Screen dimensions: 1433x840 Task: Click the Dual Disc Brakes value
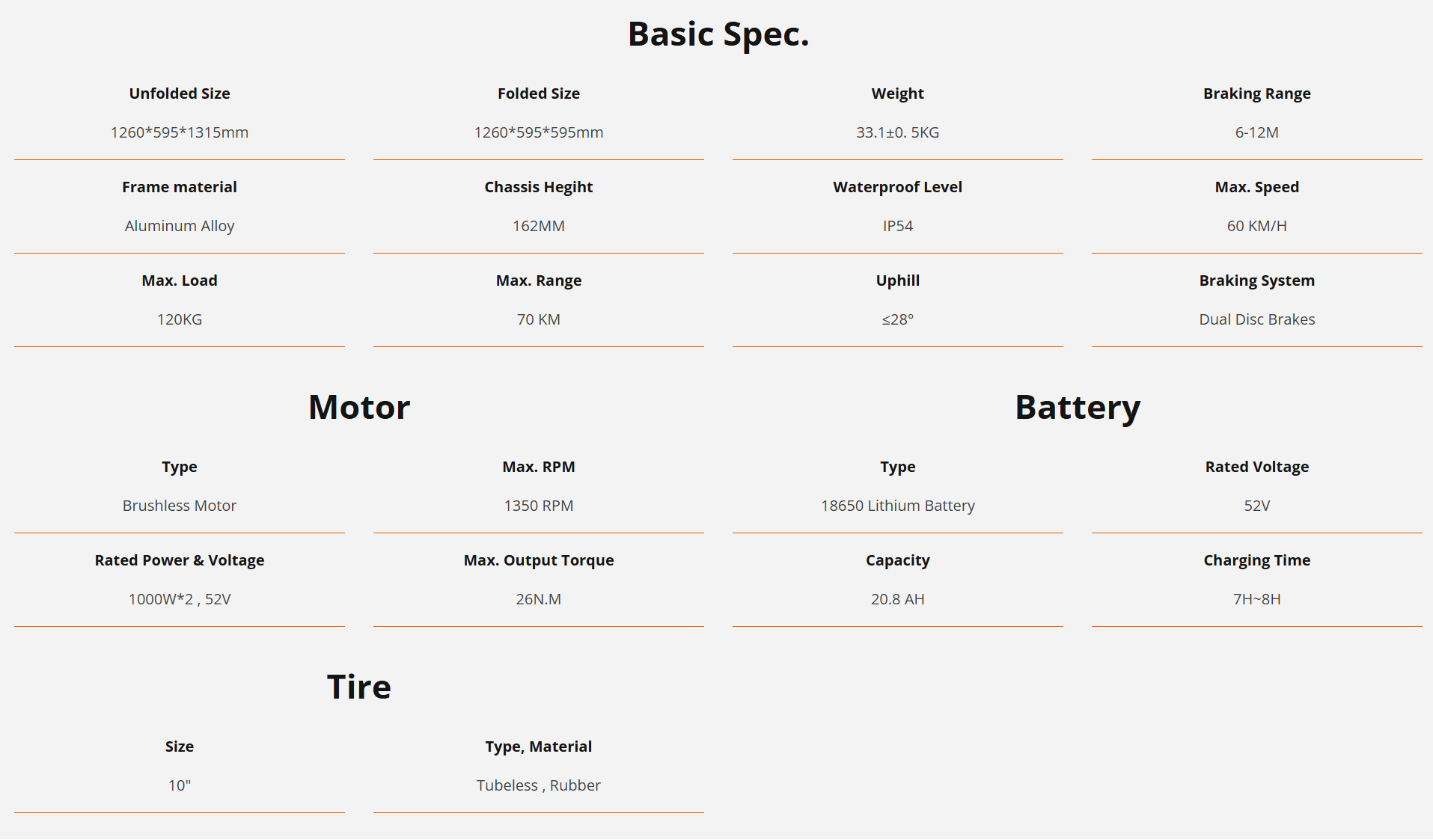(1256, 319)
